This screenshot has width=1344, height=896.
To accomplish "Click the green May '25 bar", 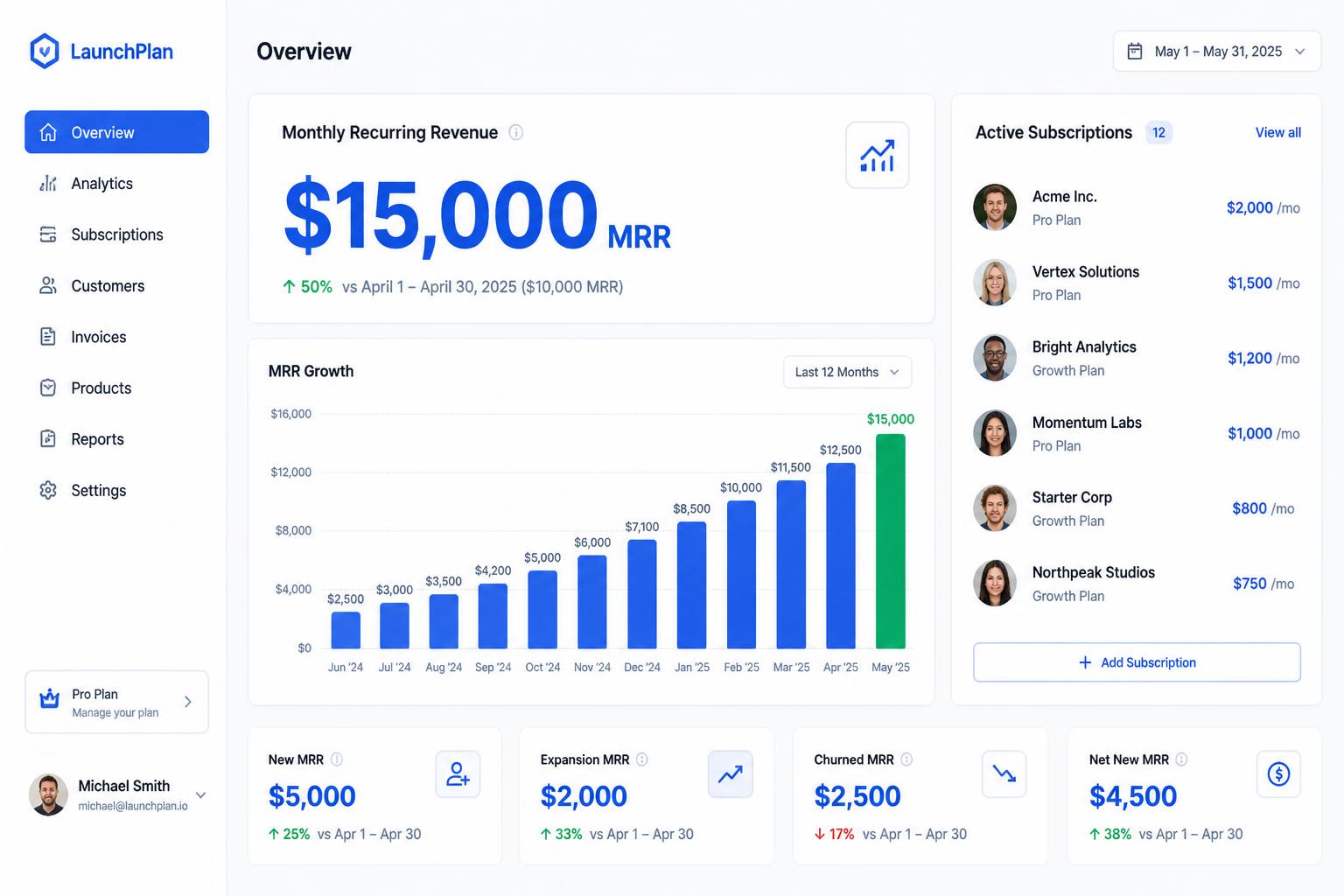I will [x=891, y=541].
